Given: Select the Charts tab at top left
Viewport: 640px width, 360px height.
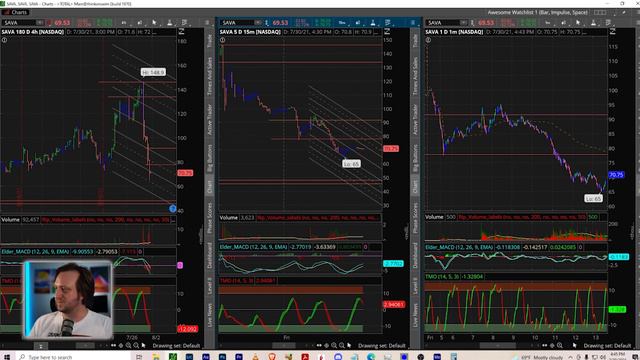Looking at the screenshot, I should coord(15,12).
